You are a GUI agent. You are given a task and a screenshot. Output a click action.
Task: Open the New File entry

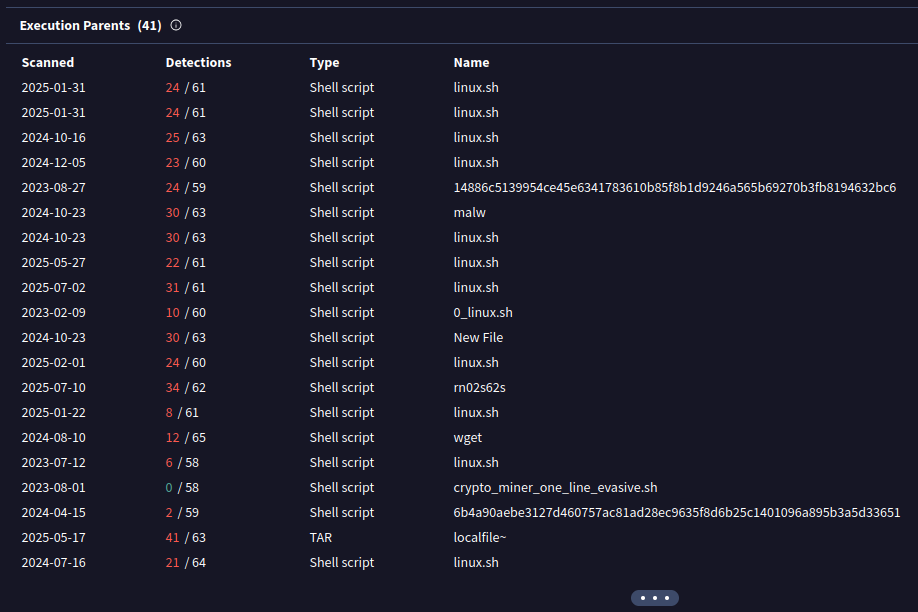pos(479,337)
